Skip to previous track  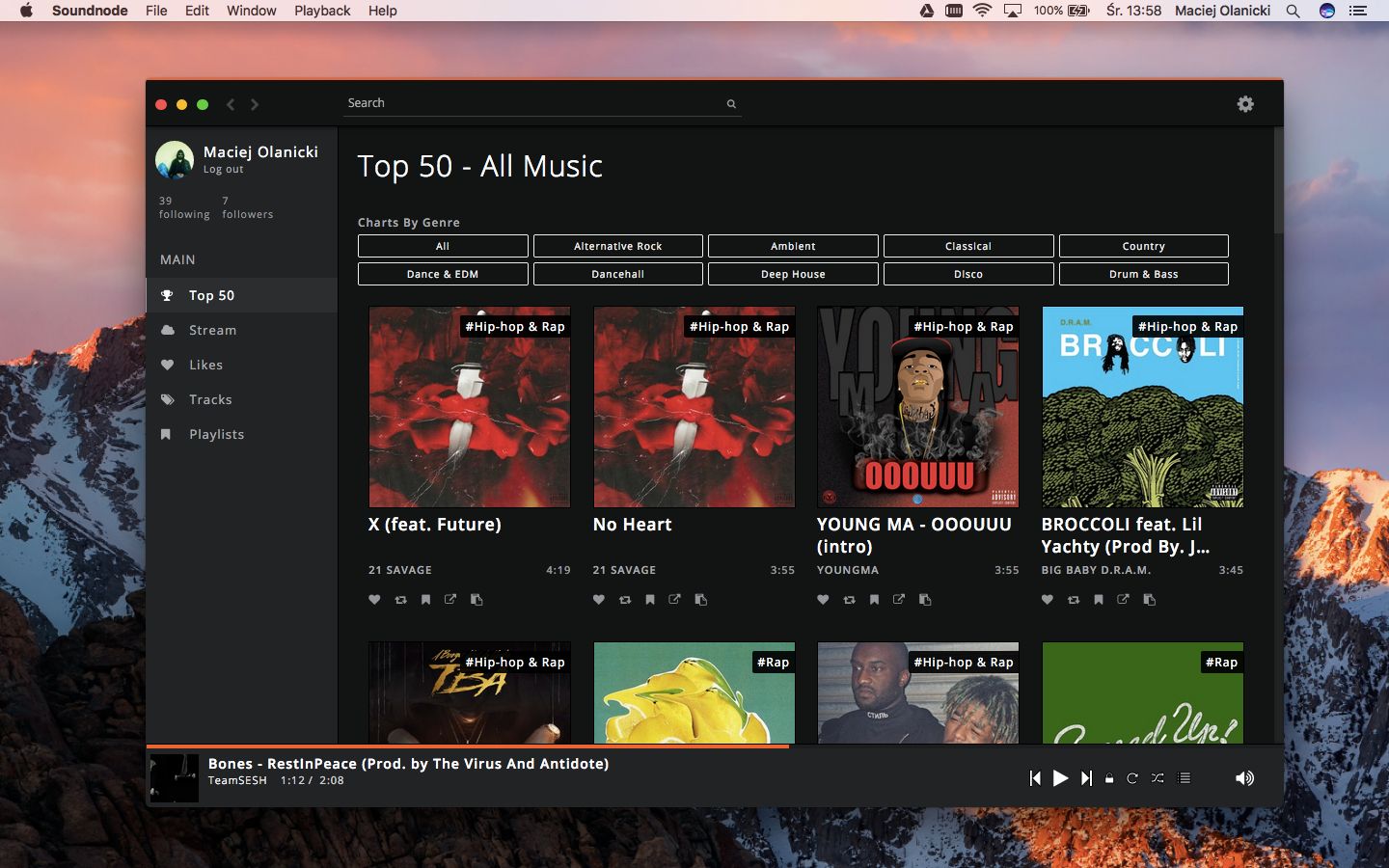1035,778
